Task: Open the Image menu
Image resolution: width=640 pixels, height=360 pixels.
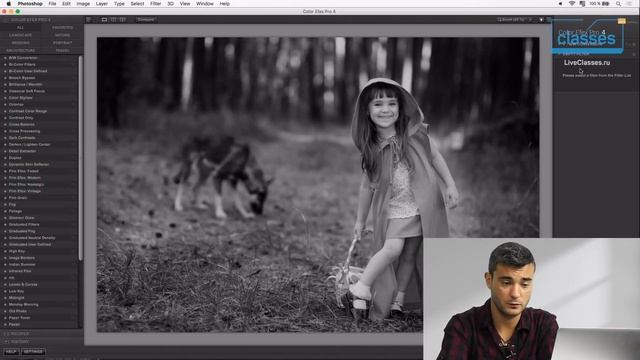Action: (x=83, y=4)
